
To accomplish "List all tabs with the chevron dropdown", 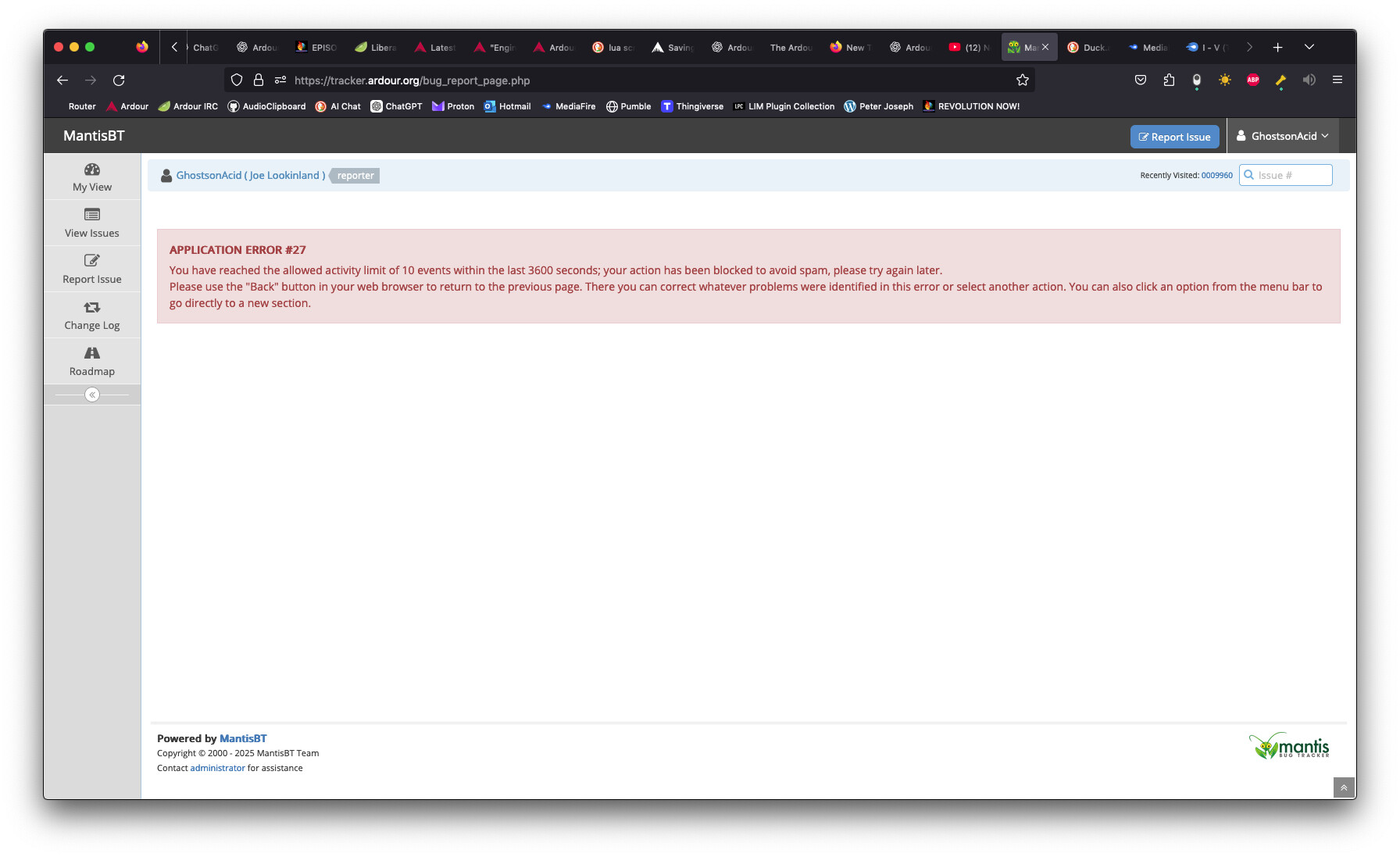I will click(x=1309, y=47).
